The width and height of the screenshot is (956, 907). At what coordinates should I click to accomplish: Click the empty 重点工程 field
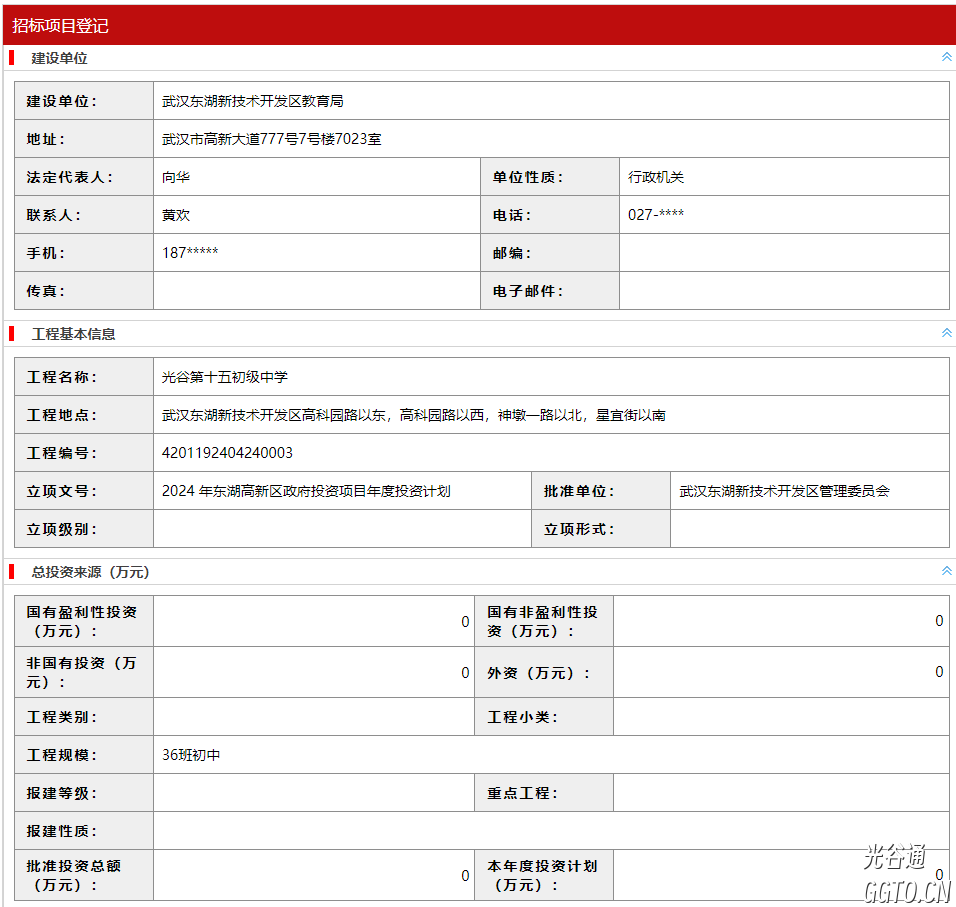(x=780, y=793)
